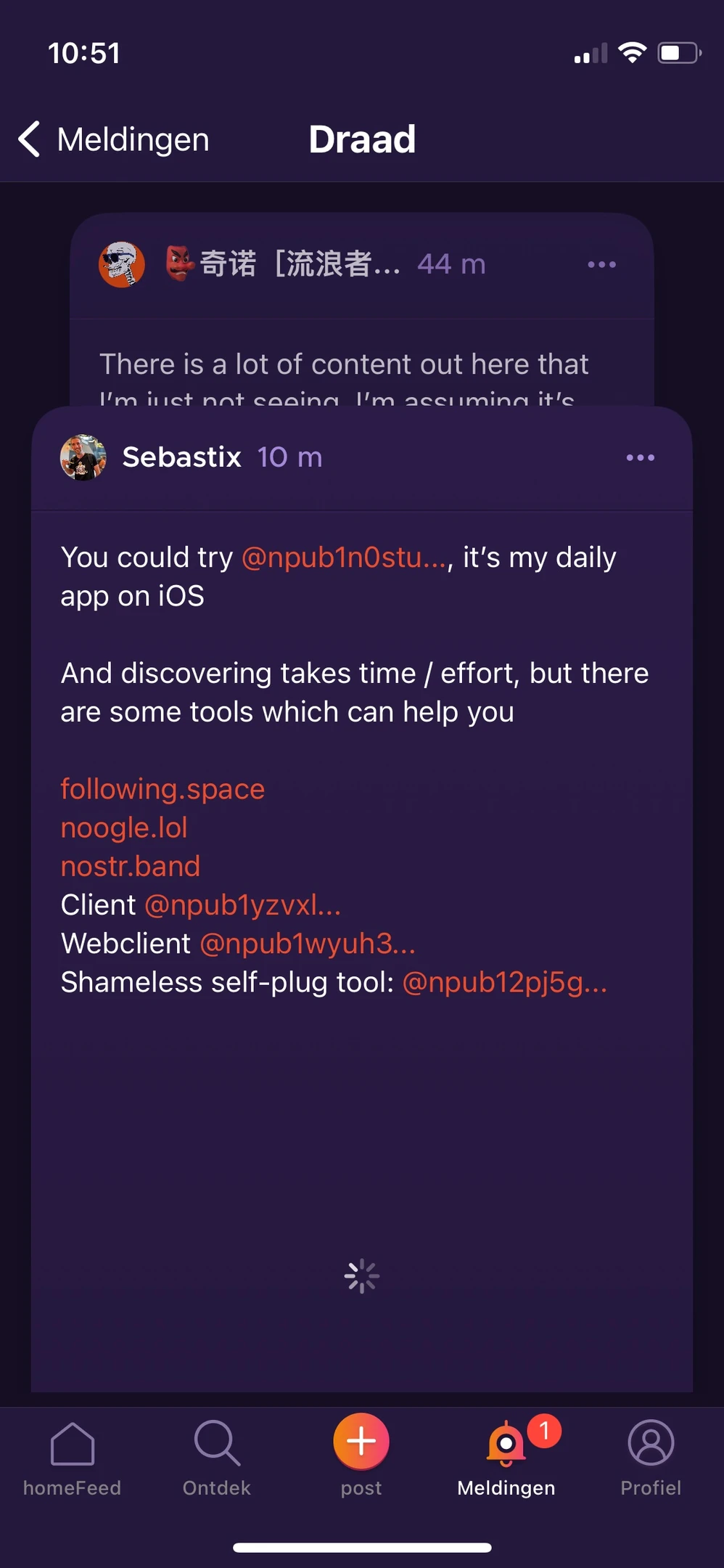This screenshot has height=1568, width=724.
Task: Tap the @npub1wyuh3... webclient mention
Action: click(x=307, y=944)
